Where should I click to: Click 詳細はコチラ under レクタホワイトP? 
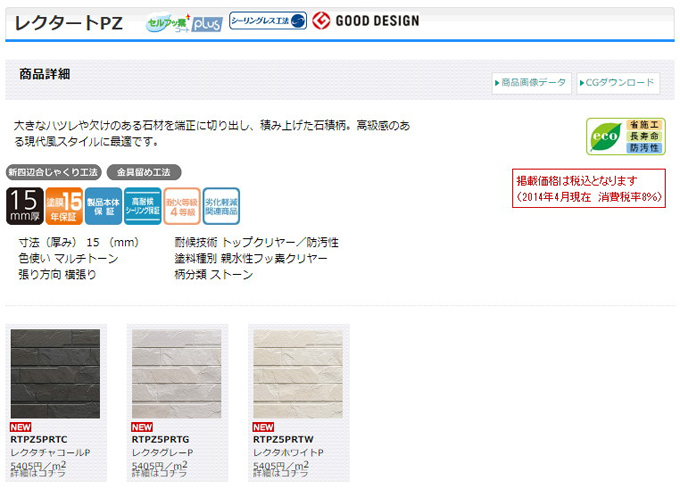click(x=281, y=473)
